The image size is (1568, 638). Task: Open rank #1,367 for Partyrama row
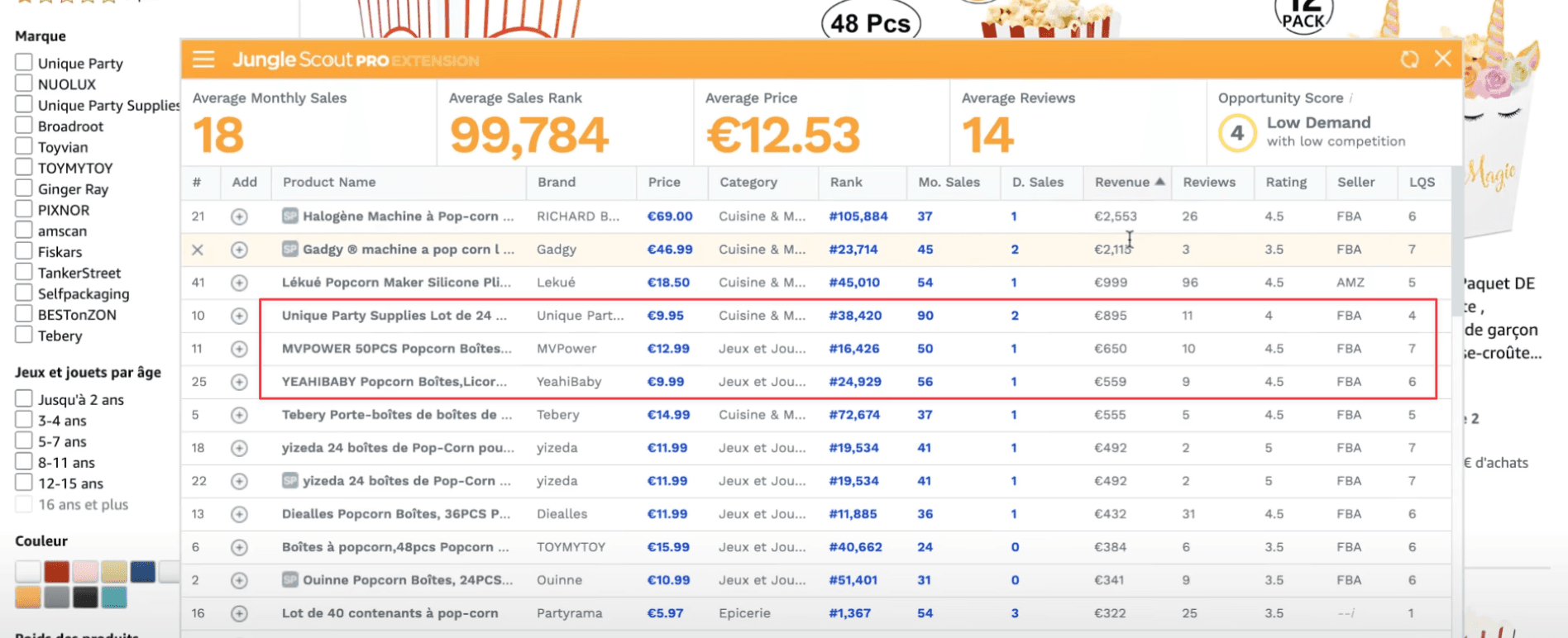[x=850, y=613]
